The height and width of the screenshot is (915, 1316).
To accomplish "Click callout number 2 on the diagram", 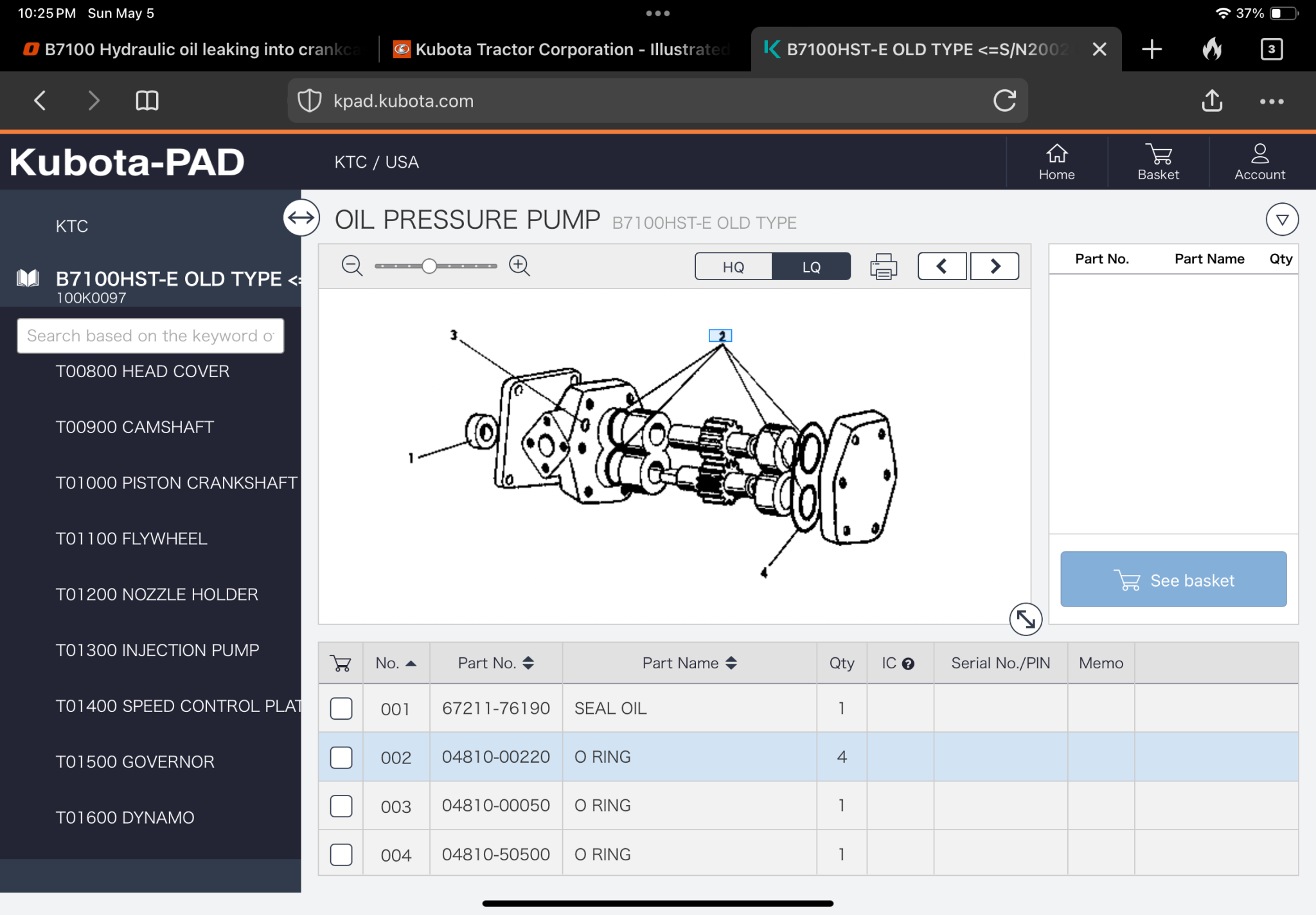I will (x=721, y=335).
